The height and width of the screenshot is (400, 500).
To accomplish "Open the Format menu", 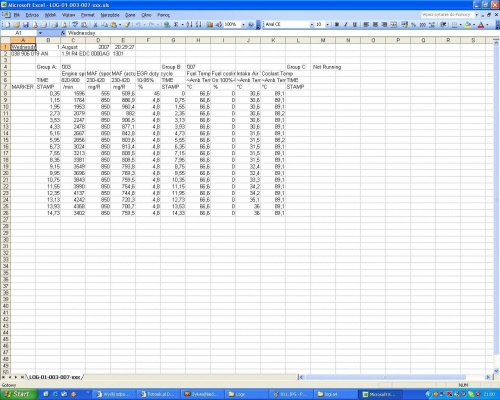I will coord(88,15).
